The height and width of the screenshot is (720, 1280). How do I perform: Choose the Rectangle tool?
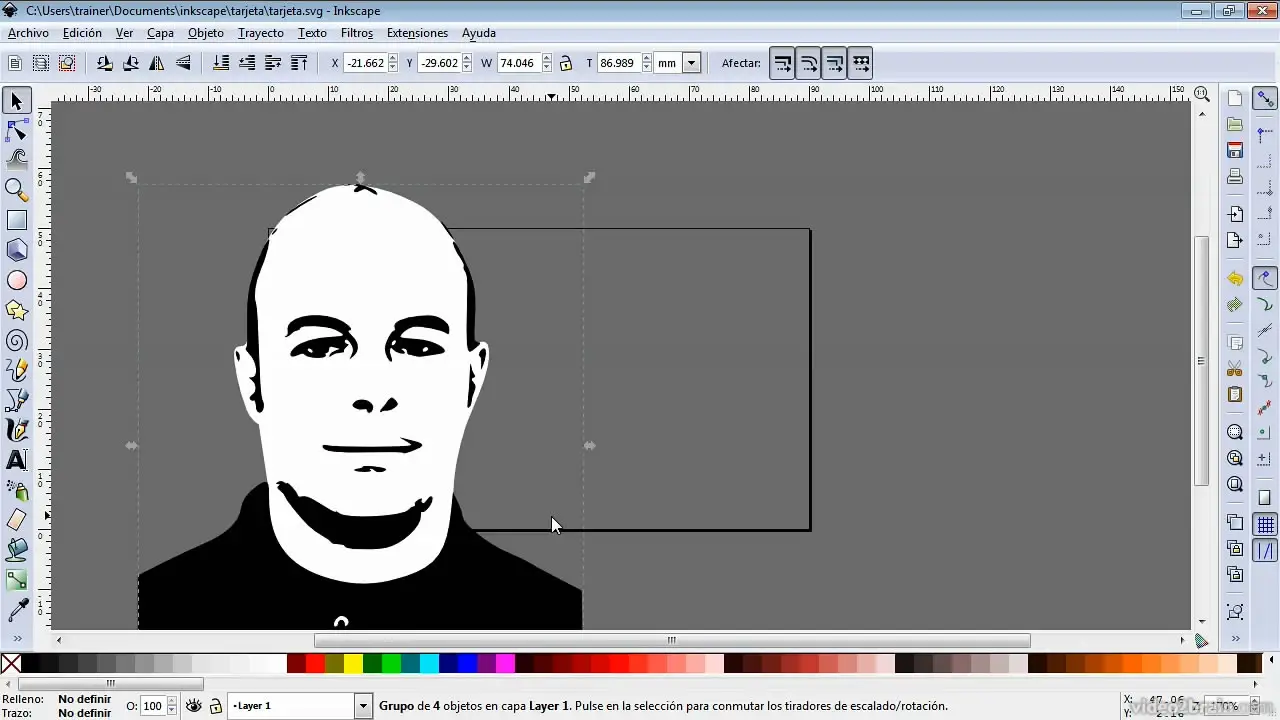pos(17,220)
